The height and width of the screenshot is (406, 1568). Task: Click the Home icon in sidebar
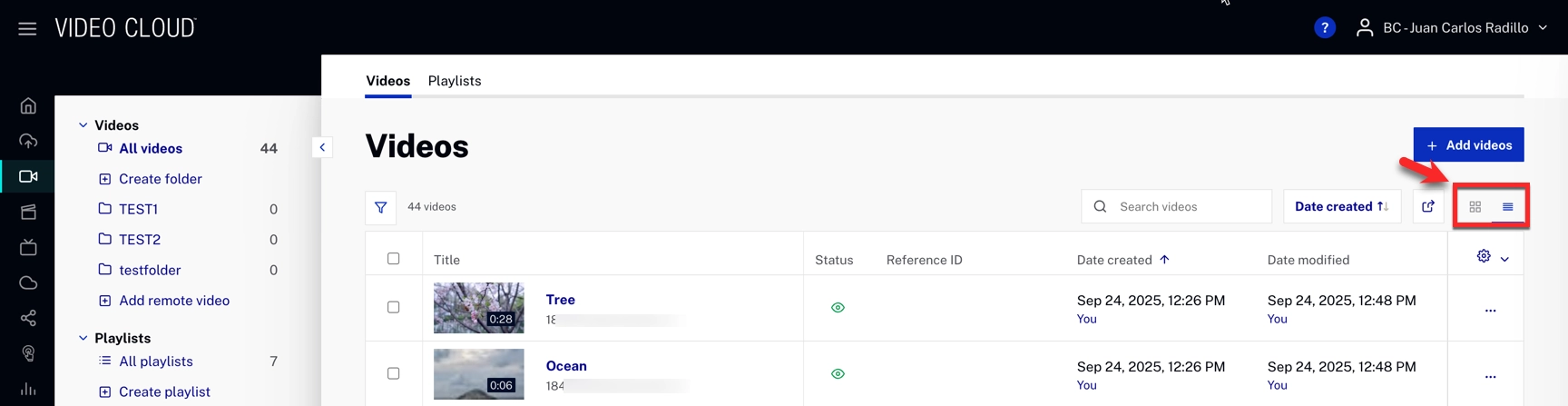pos(28,105)
